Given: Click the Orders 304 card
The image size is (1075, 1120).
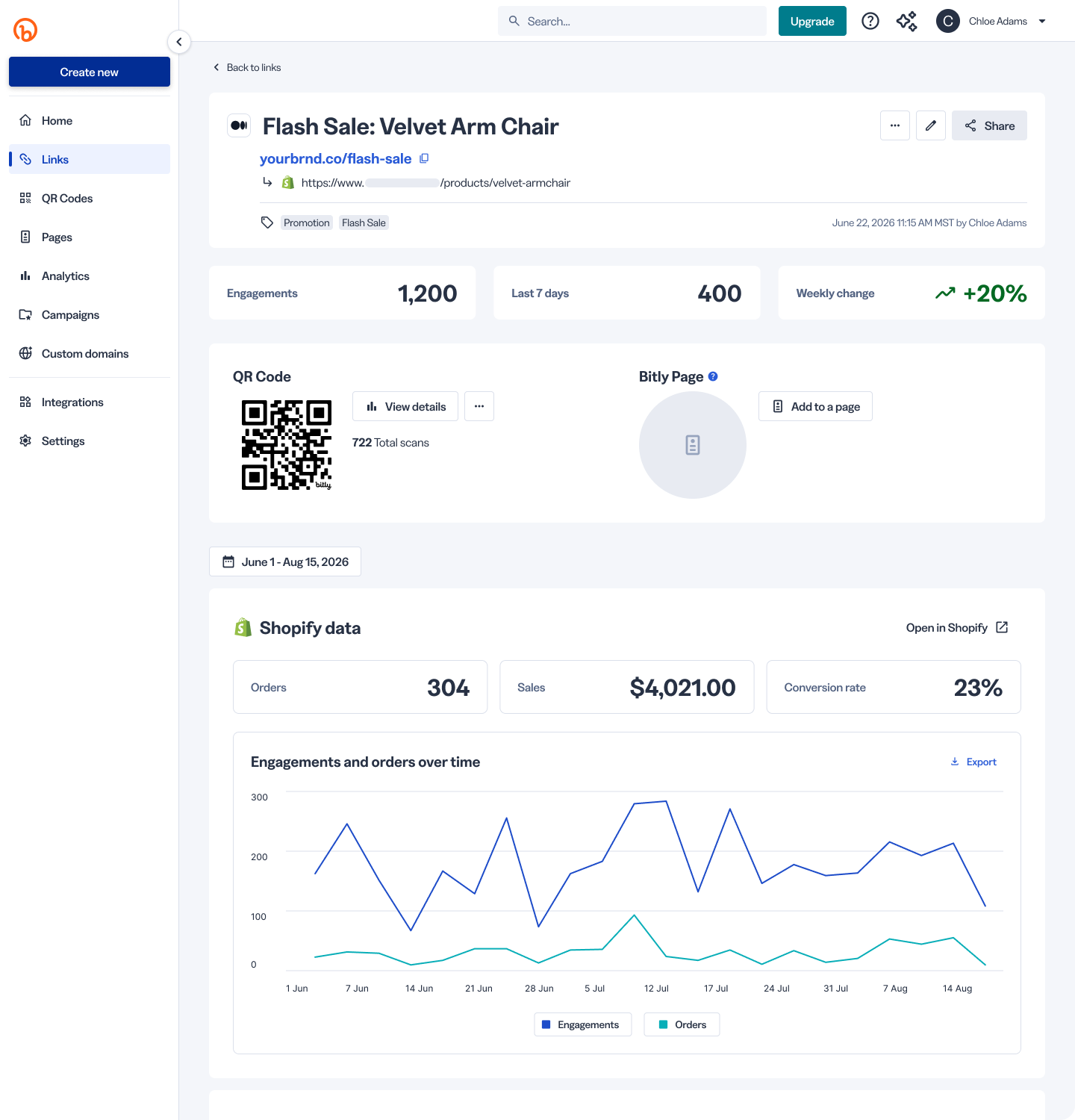Looking at the screenshot, I should tap(360, 687).
